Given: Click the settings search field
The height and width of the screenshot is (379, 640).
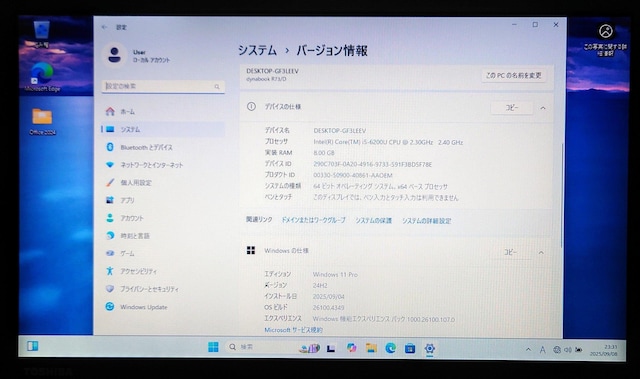Looking at the screenshot, I should (163, 86).
